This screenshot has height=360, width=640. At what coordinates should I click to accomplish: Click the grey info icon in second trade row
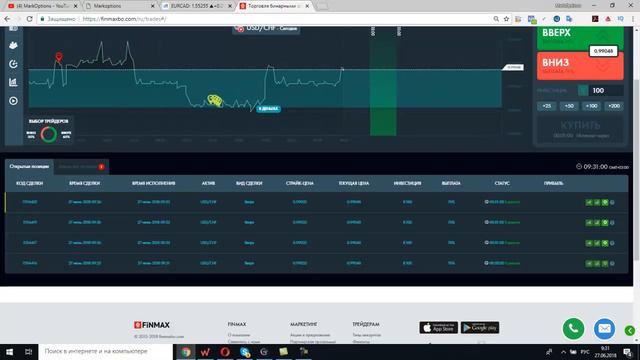pyautogui.click(x=612, y=223)
